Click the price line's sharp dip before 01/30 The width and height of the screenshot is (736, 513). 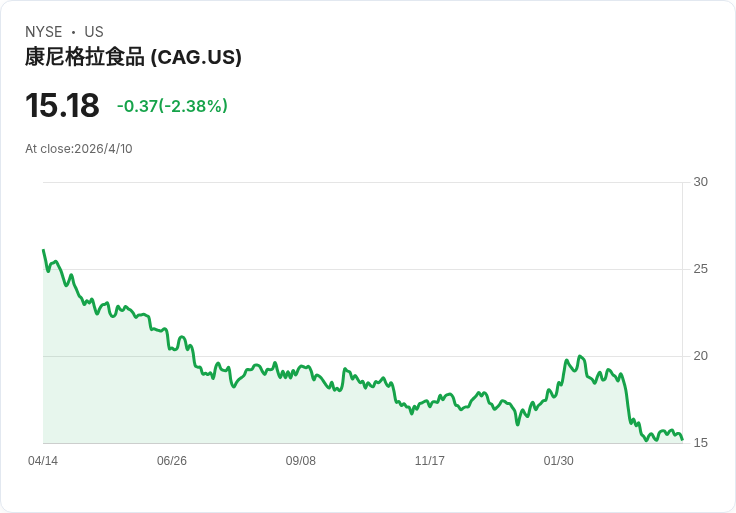(518, 424)
